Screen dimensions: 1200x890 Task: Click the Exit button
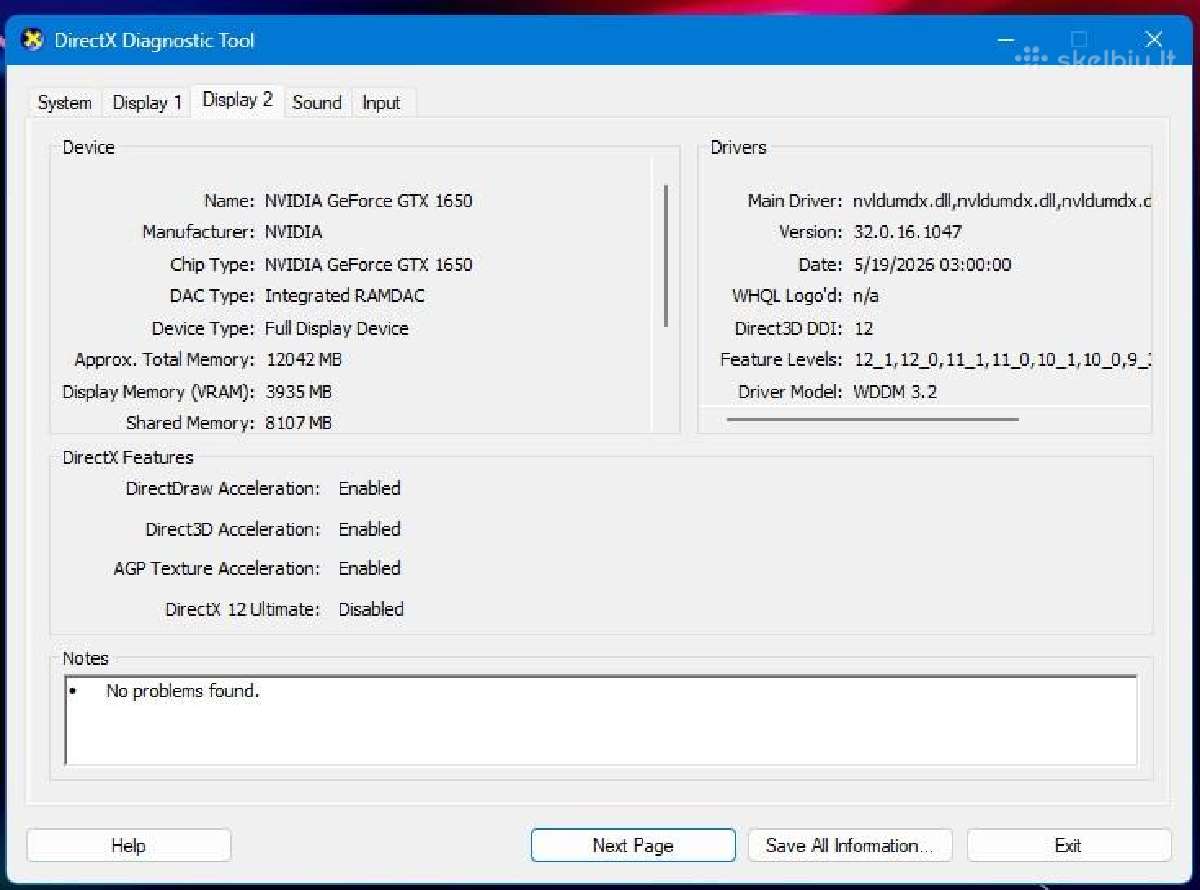[1068, 846]
